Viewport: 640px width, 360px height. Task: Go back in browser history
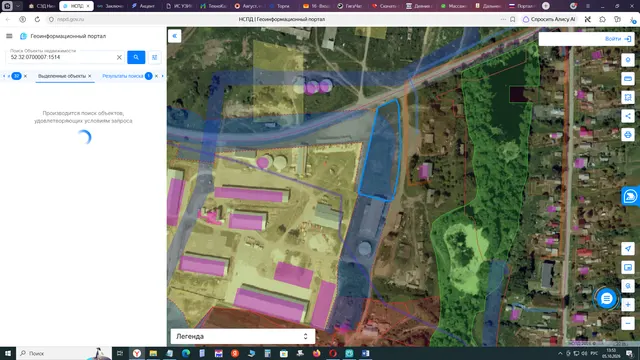[x=8, y=19]
